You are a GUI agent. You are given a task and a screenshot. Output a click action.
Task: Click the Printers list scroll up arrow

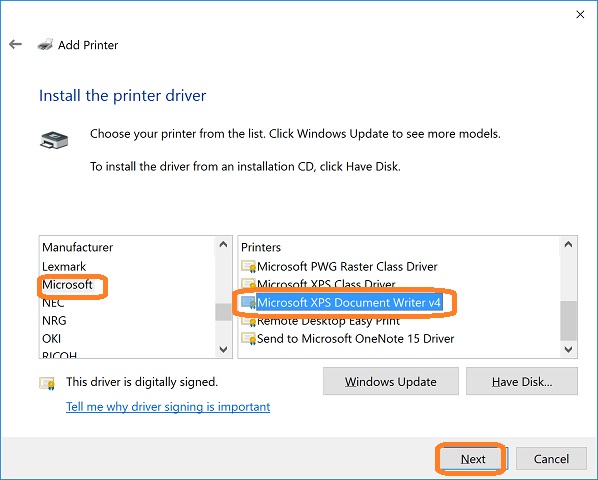pos(568,244)
